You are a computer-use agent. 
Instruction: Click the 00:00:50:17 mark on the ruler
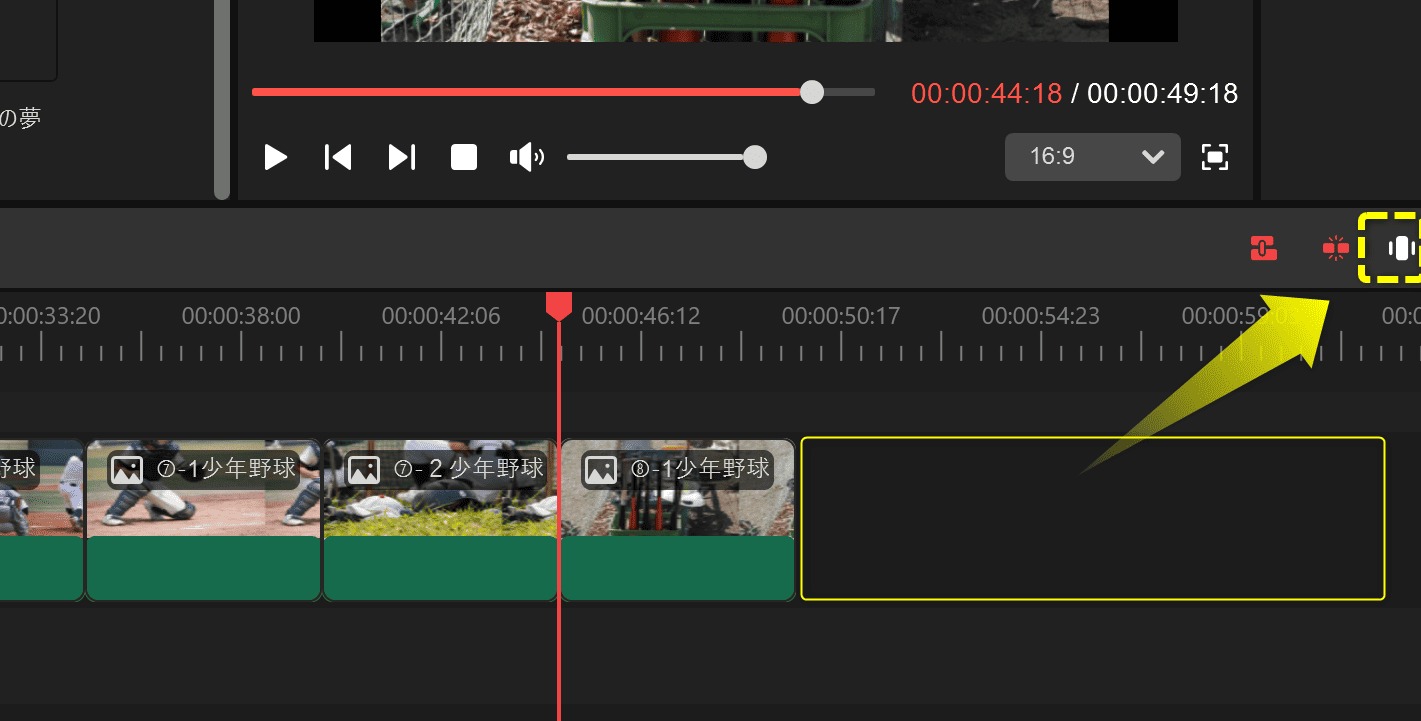coord(841,316)
